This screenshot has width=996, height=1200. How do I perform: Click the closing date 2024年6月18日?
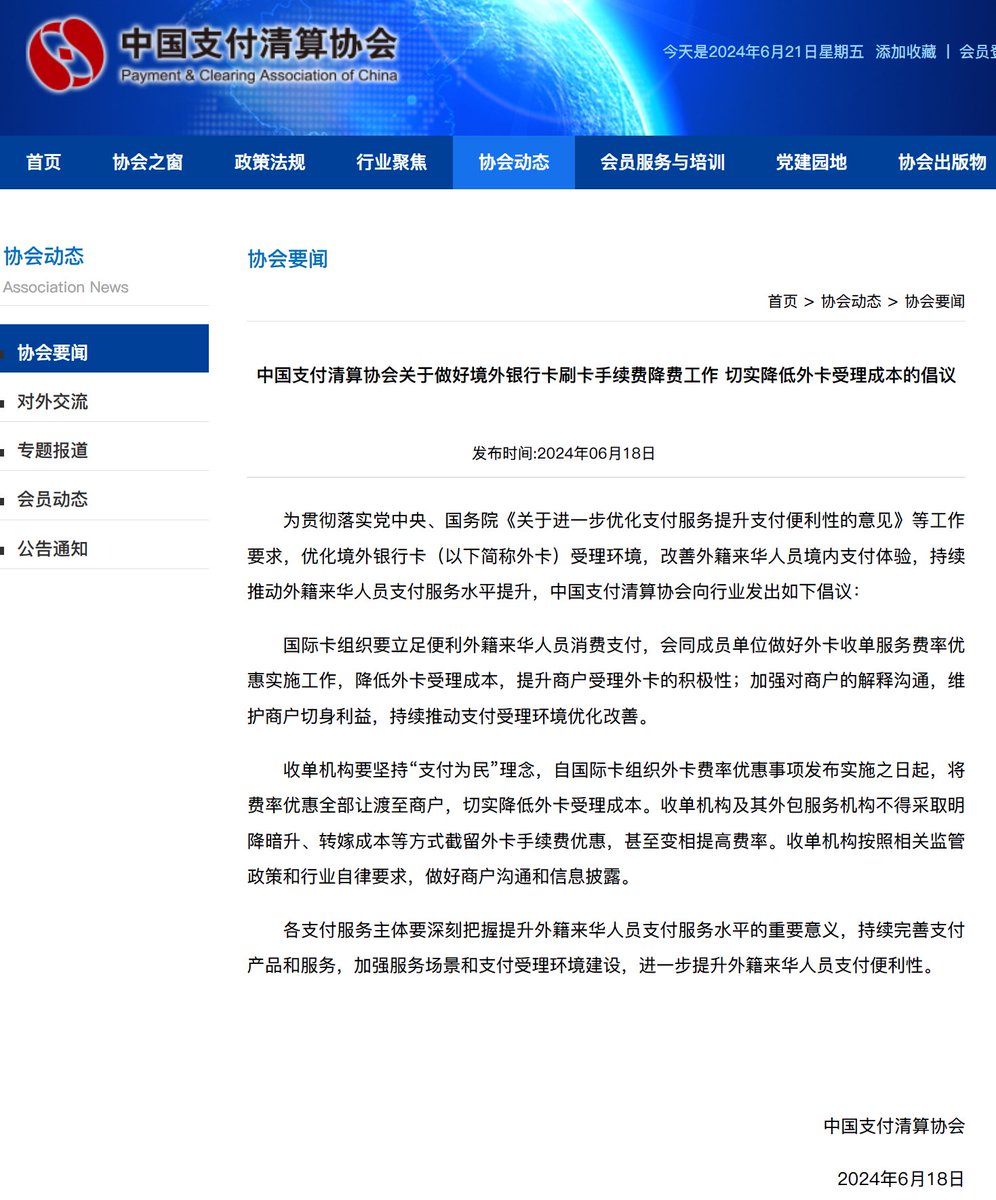click(x=901, y=1178)
